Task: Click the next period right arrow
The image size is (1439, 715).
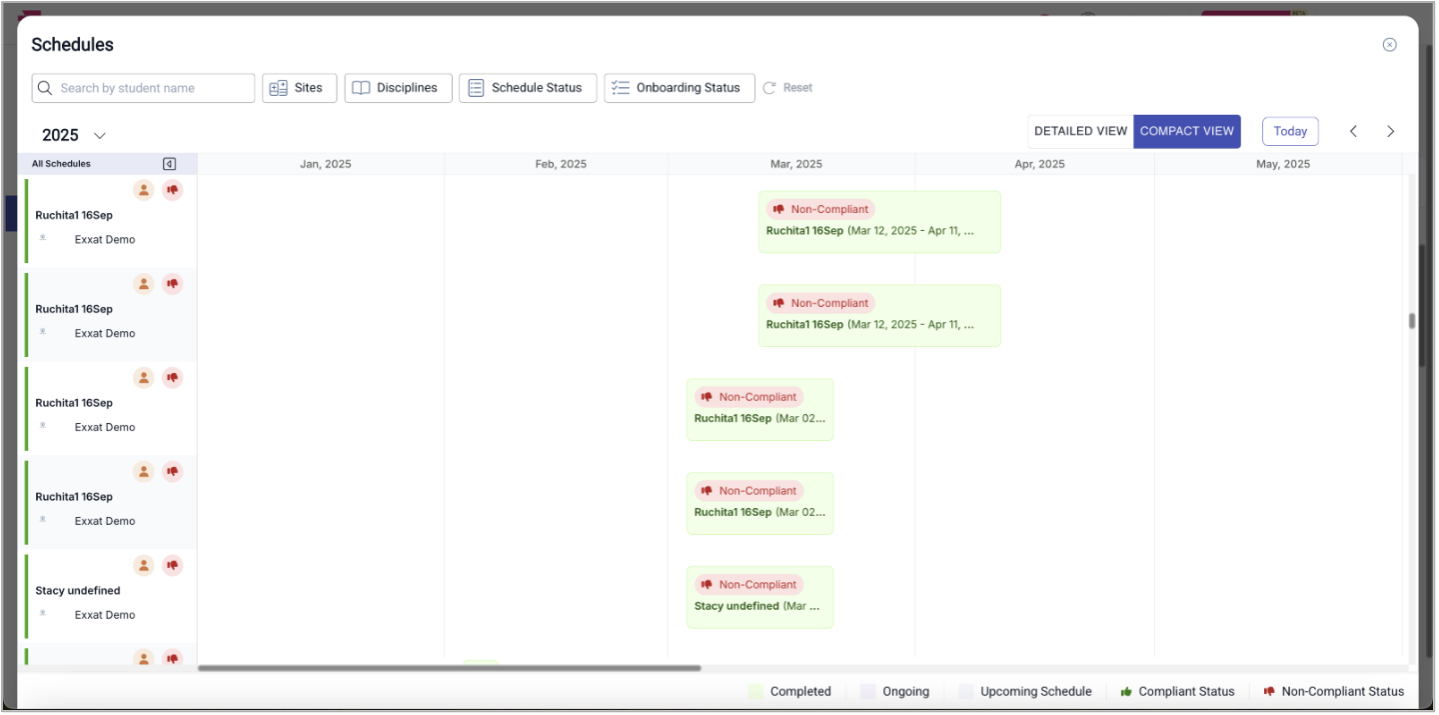Action: point(1390,131)
